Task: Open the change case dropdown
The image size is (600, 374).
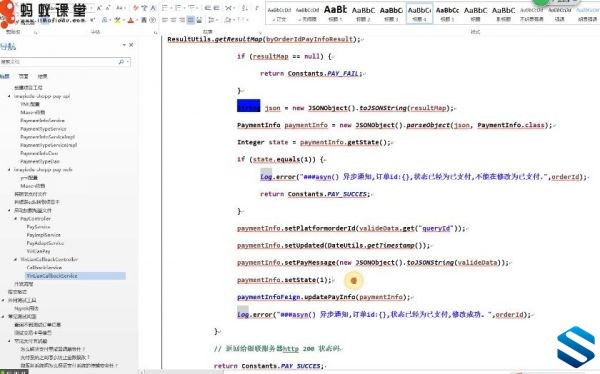Action: (121, 8)
